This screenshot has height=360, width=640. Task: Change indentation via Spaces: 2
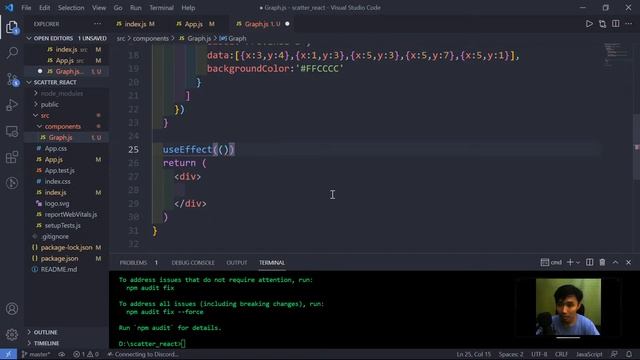(x=511, y=354)
